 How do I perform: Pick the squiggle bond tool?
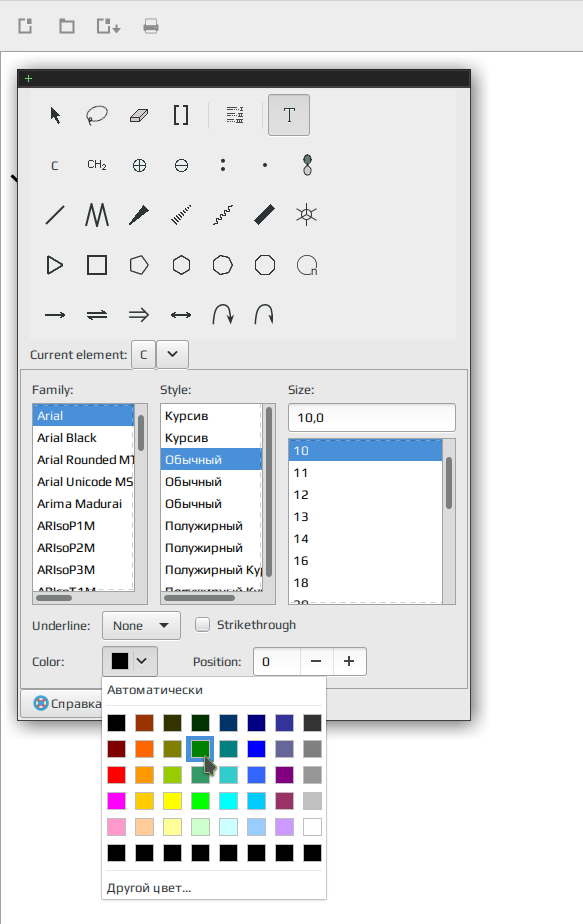(x=223, y=215)
